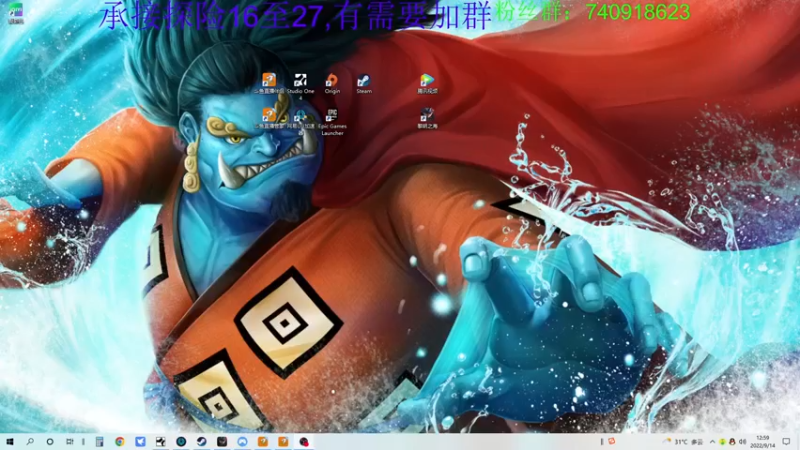Open the Steam desktop shortcut
This screenshot has width=800, height=450.
coord(364,84)
